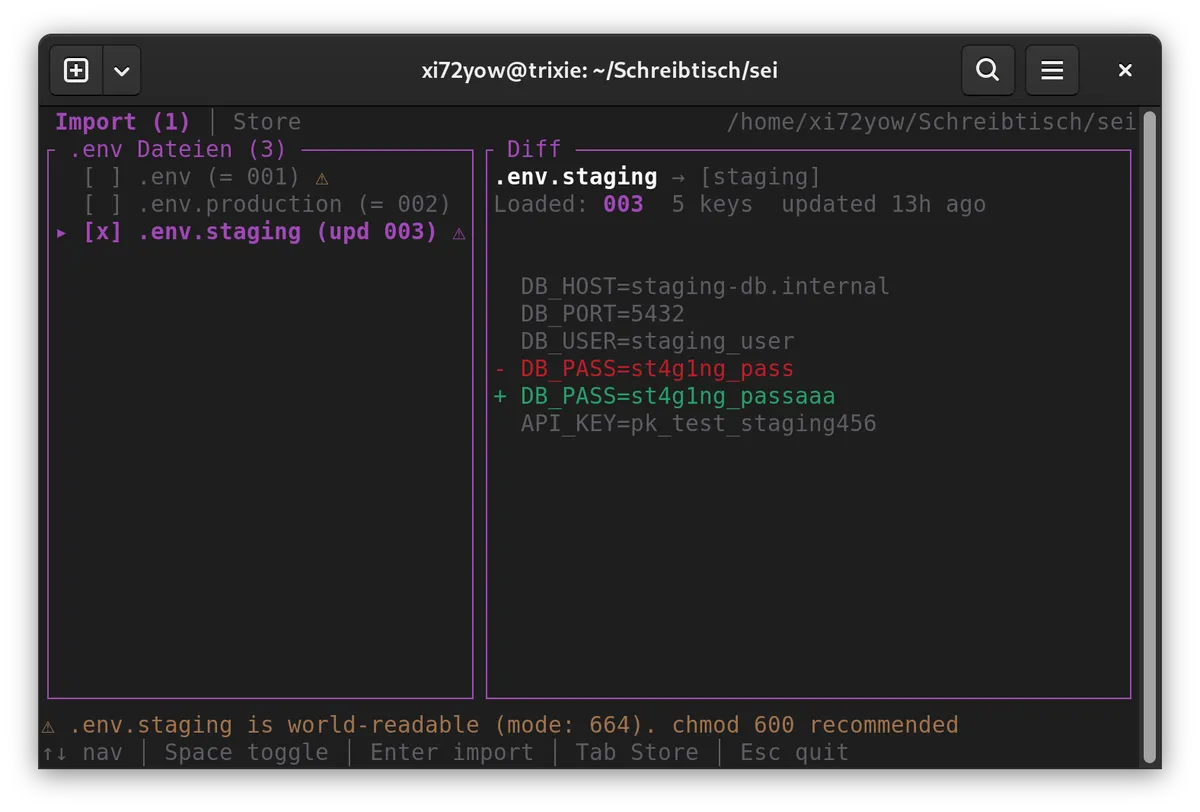Switch to the Store tab
Viewport: 1200px width, 812px height.
[x=266, y=122]
